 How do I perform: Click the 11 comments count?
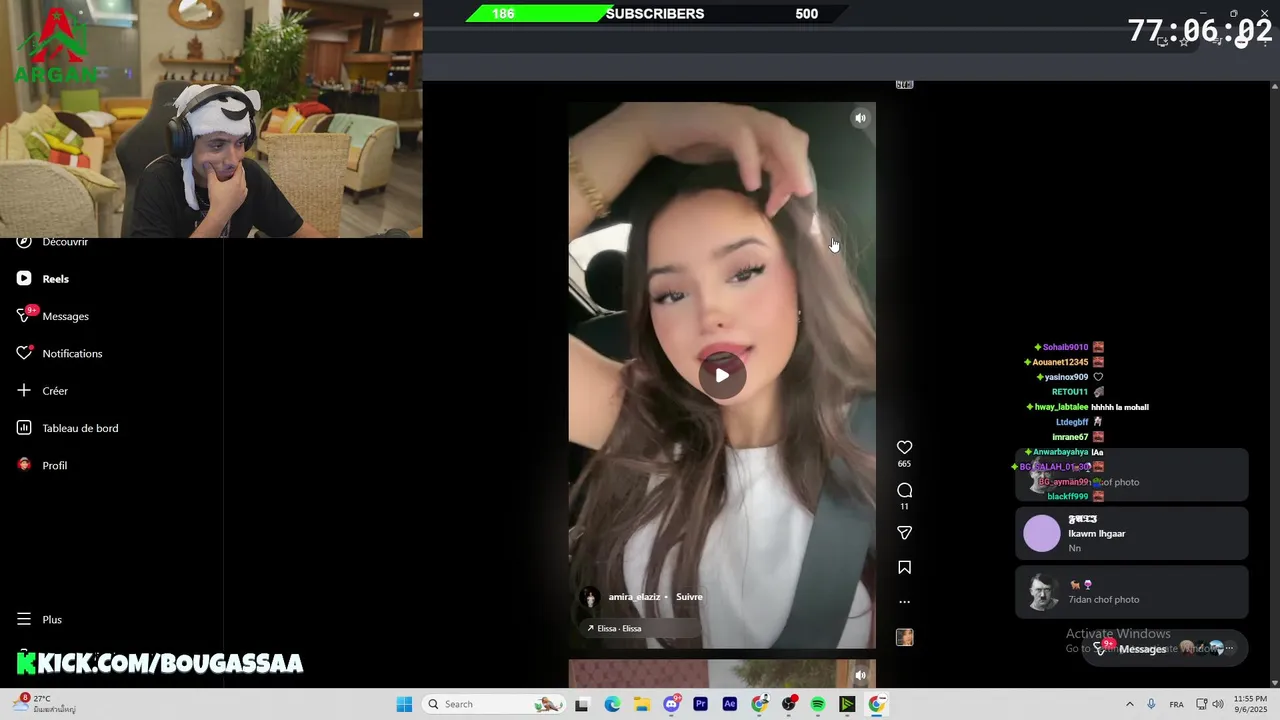coord(904,507)
